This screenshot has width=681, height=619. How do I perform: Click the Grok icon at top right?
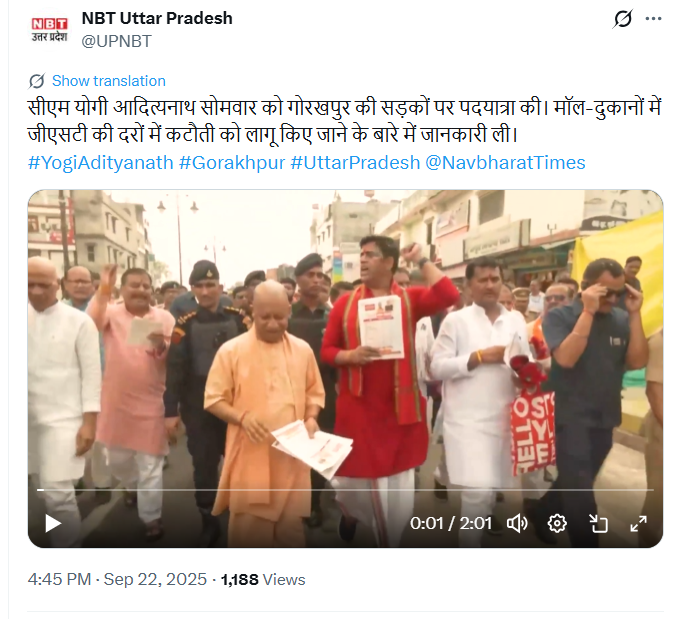coord(623,19)
